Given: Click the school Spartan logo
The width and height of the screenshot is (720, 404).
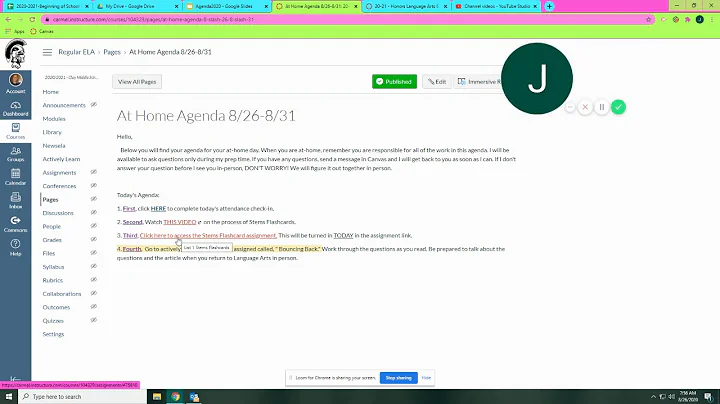Looking at the screenshot, I should pyautogui.click(x=16, y=54).
